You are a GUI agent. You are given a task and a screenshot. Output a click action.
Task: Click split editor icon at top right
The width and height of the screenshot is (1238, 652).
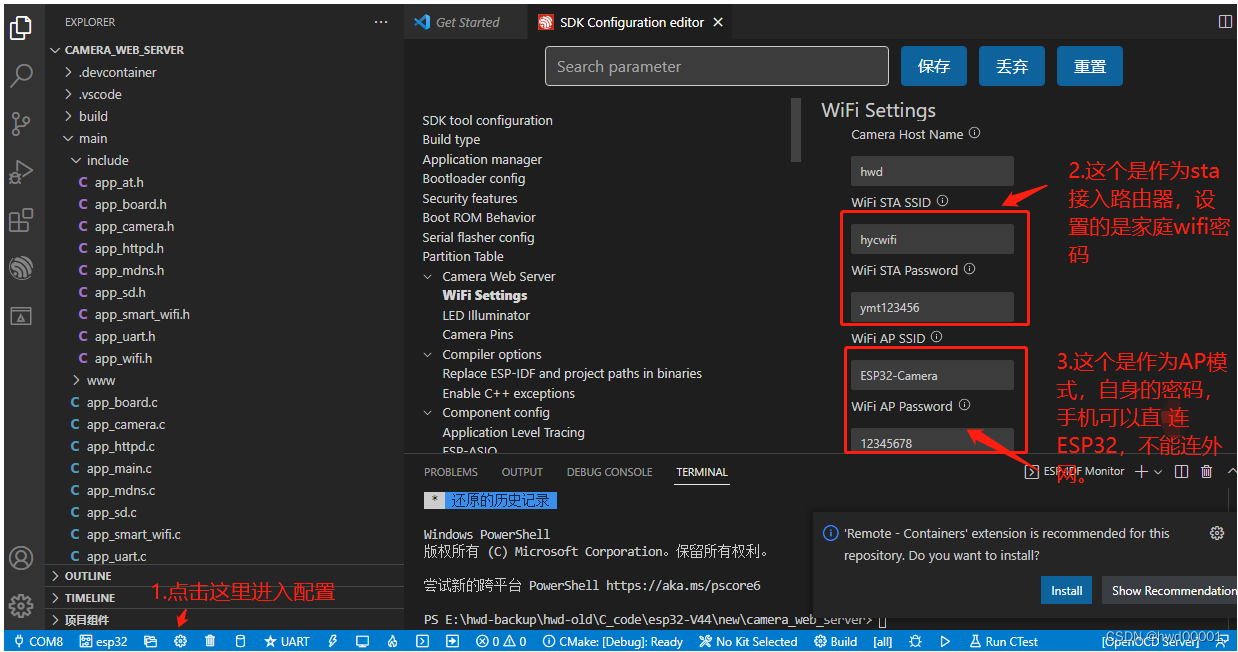pyautogui.click(x=1225, y=22)
